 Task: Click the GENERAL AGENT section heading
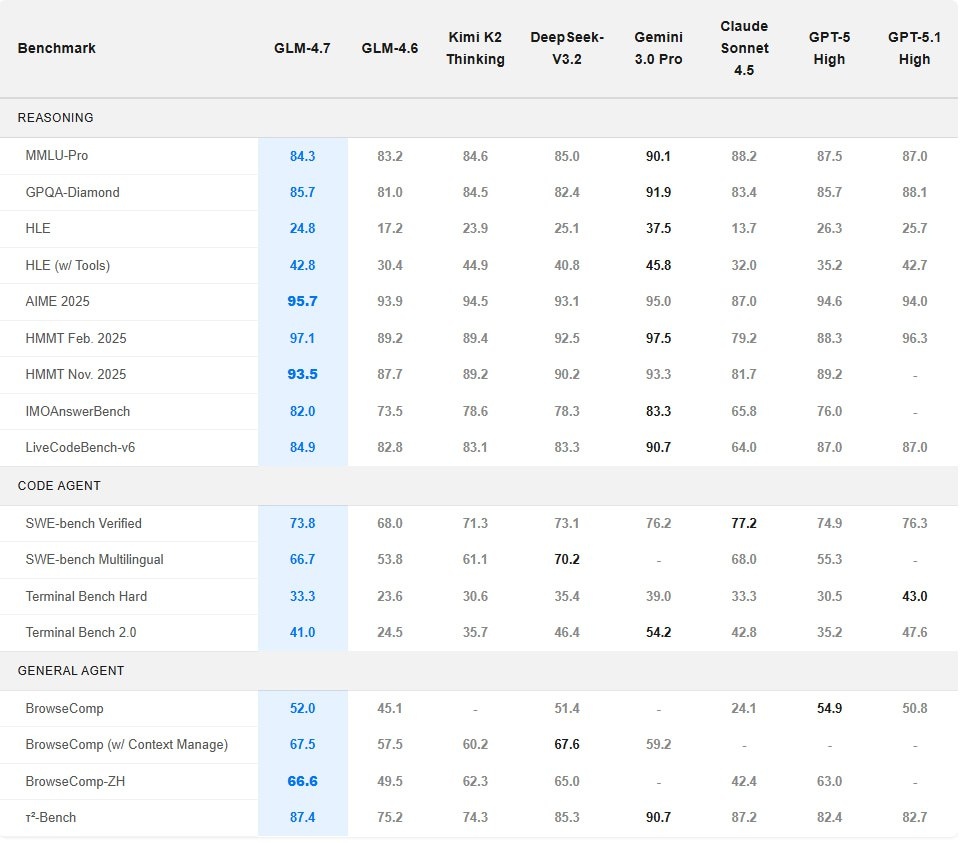pos(71,670)
